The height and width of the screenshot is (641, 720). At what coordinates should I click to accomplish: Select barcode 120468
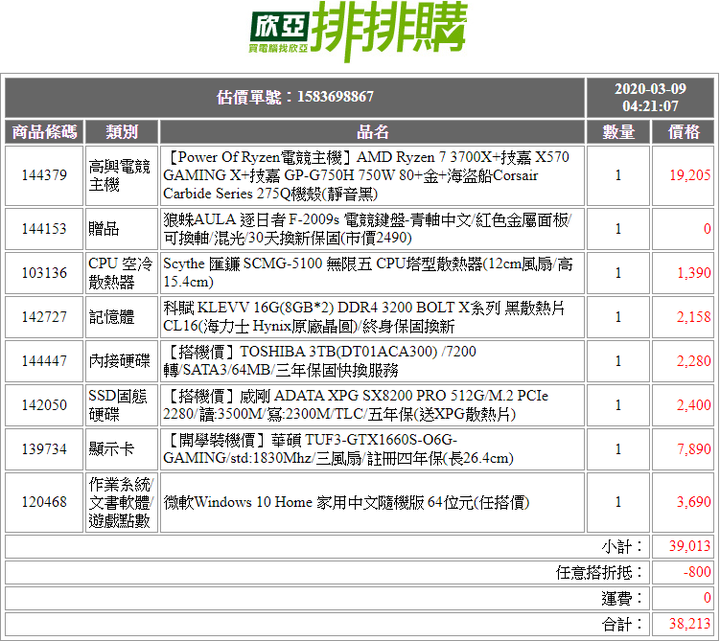[44, 502]
